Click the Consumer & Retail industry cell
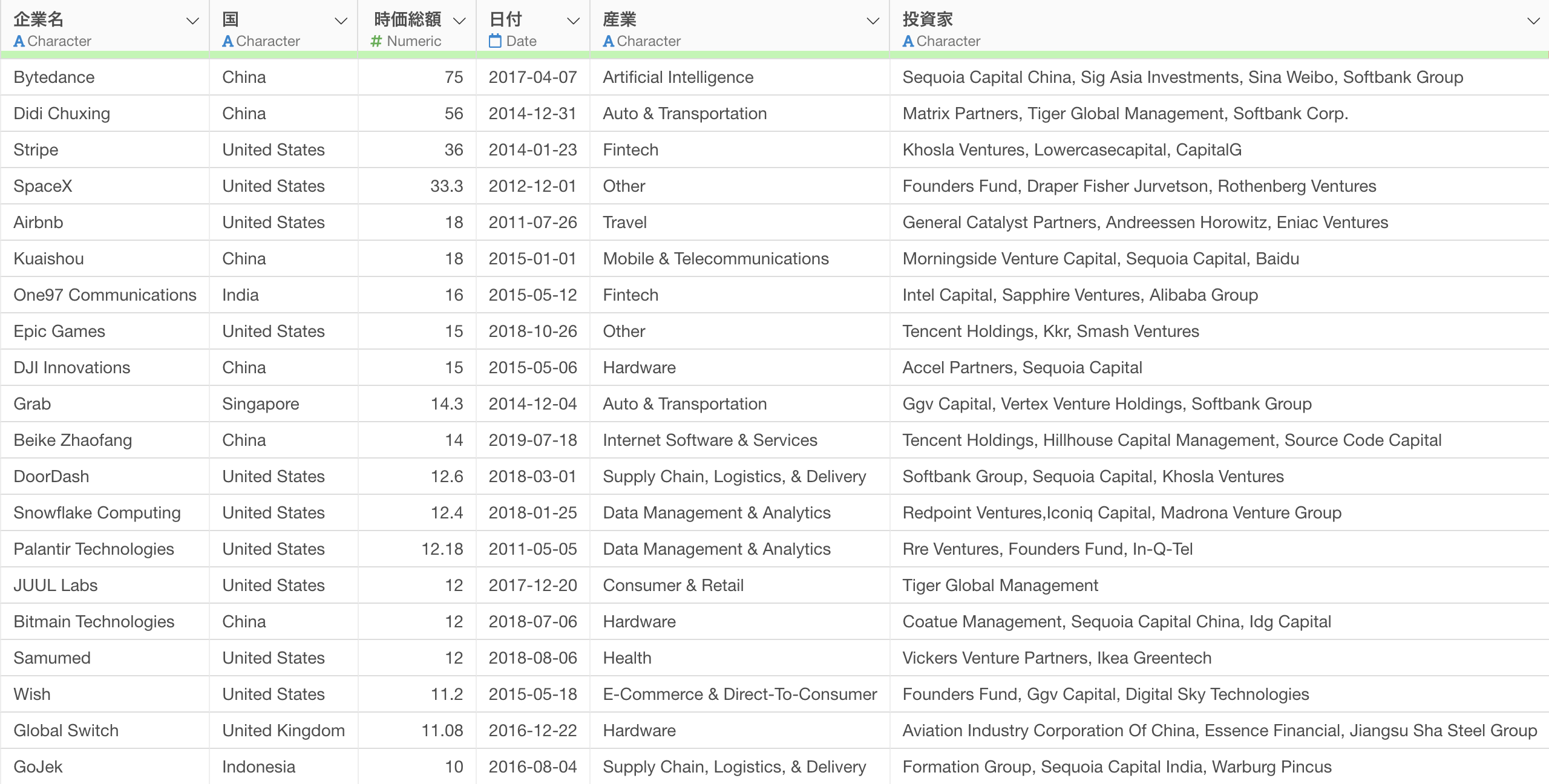 click(x=740, y=586)
